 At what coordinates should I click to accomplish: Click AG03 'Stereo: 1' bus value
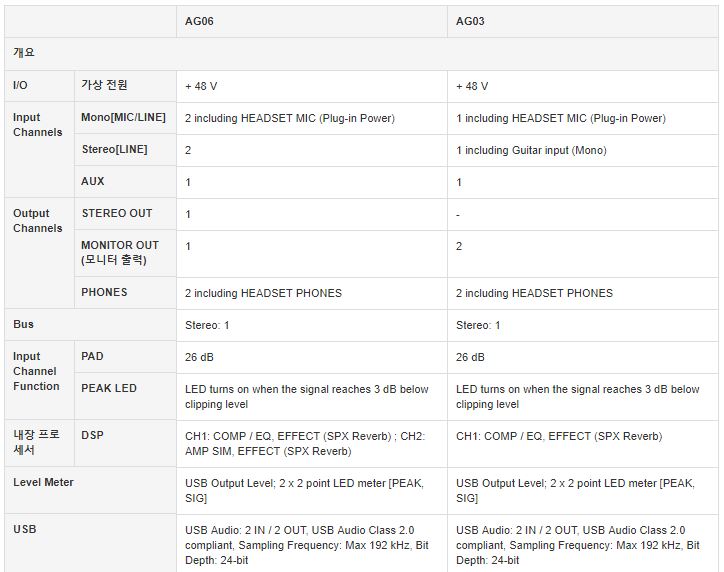[x=478, y=325]
